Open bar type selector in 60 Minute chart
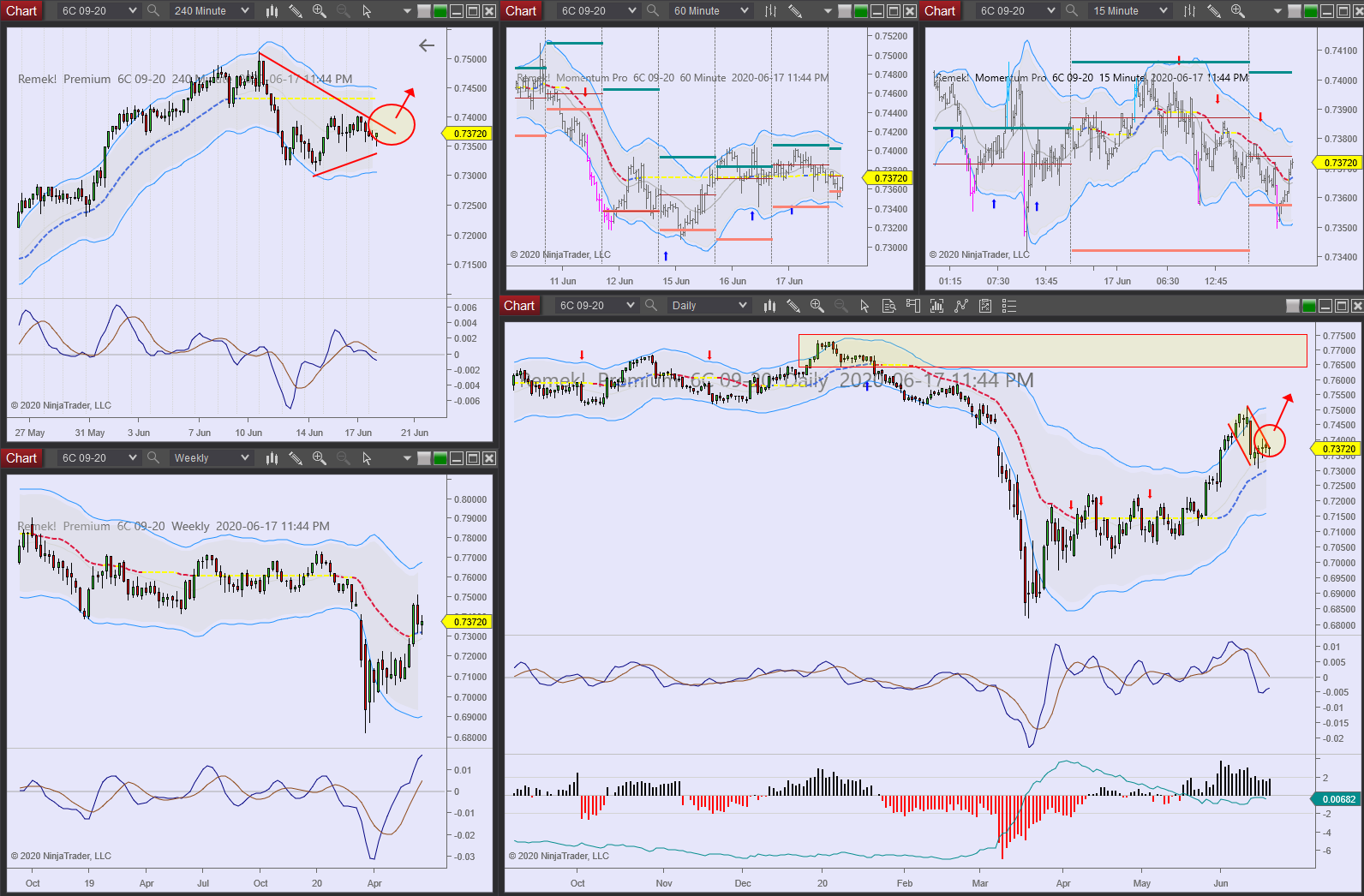This screenshot has width=1364, height=896. tap(771, 11)
